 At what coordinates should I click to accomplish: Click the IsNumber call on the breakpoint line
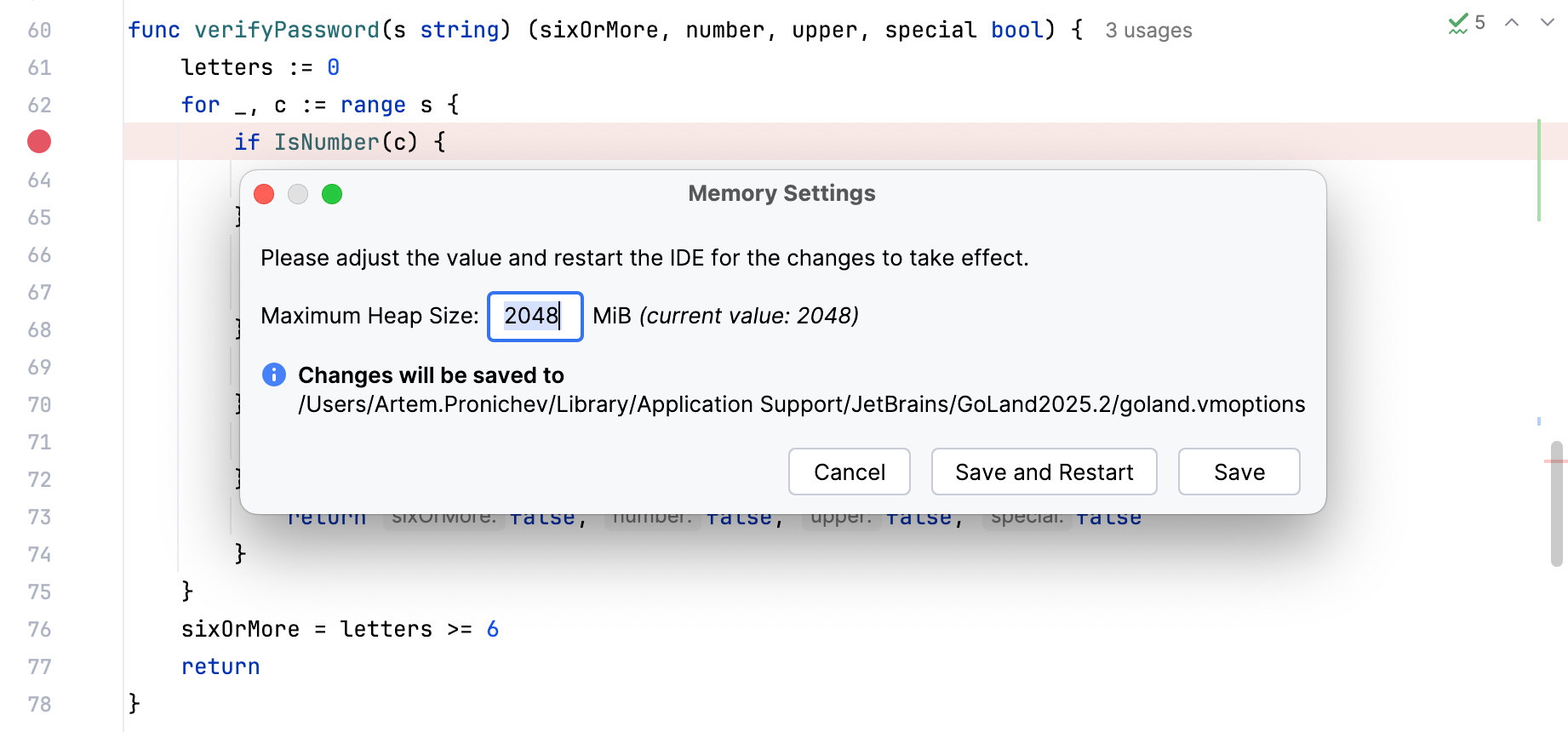(x=326, y=142)
